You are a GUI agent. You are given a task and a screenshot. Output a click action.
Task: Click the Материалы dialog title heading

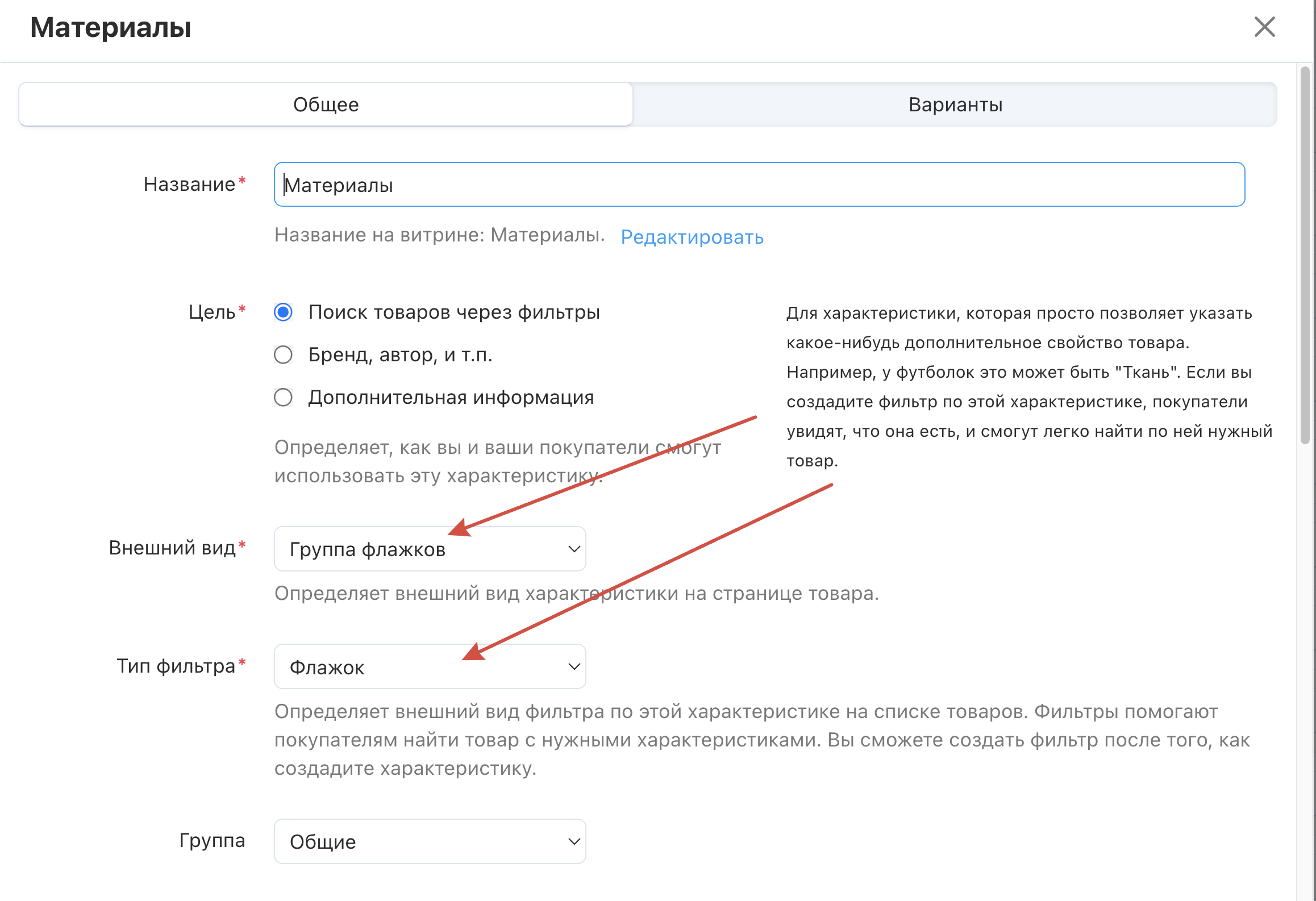111,27
